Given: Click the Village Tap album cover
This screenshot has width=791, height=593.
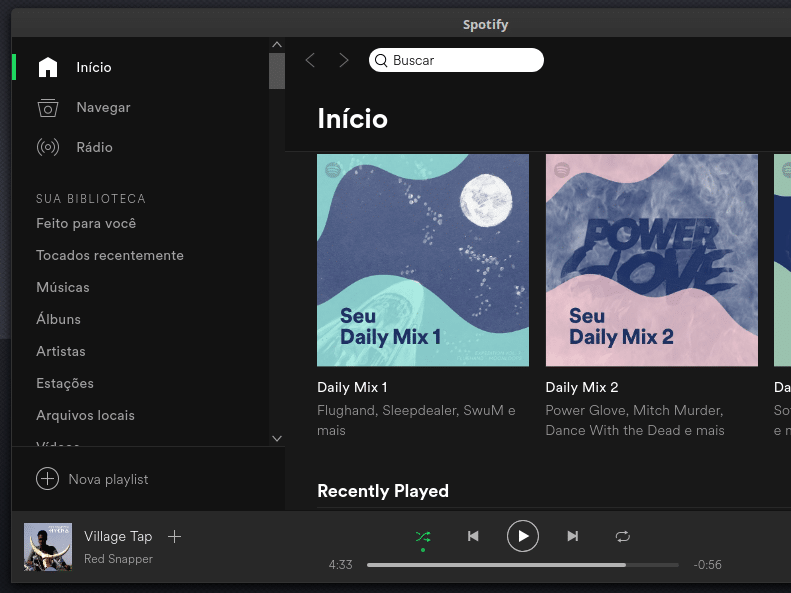Looking at the screenshot, I should 48,547.
